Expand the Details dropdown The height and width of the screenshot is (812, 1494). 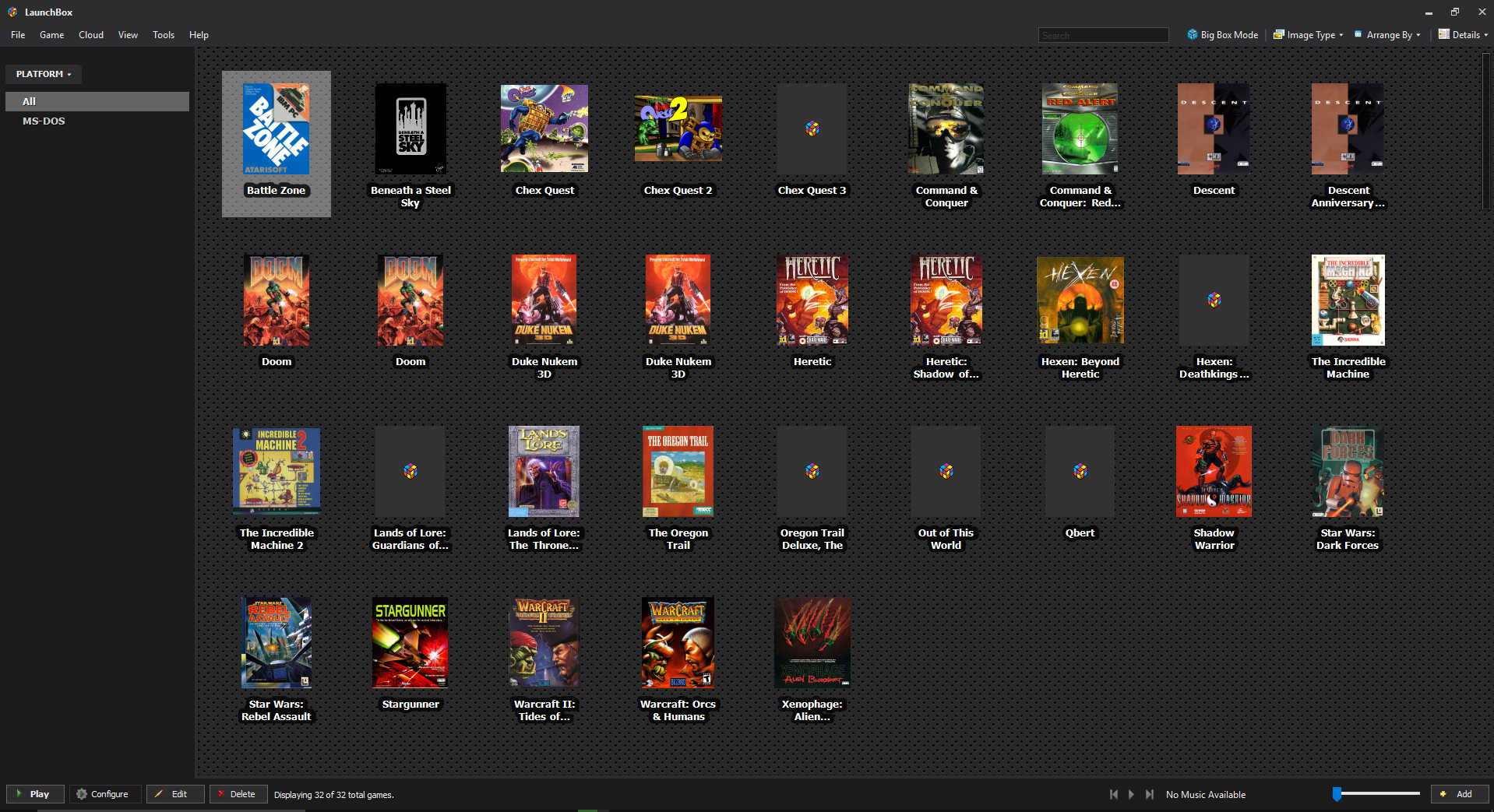coord(1463,35)
